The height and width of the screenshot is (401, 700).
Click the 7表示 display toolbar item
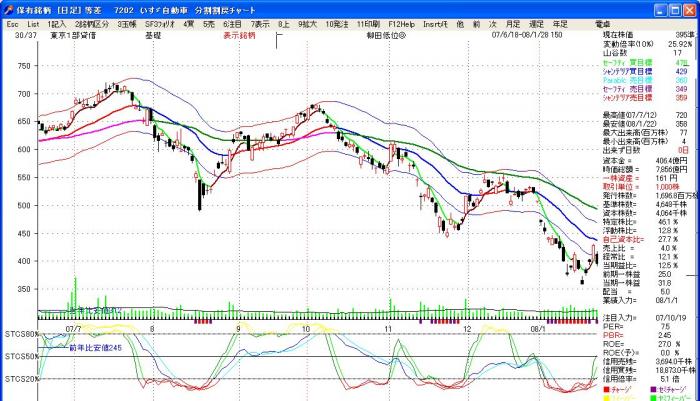(x=261, y=23)
